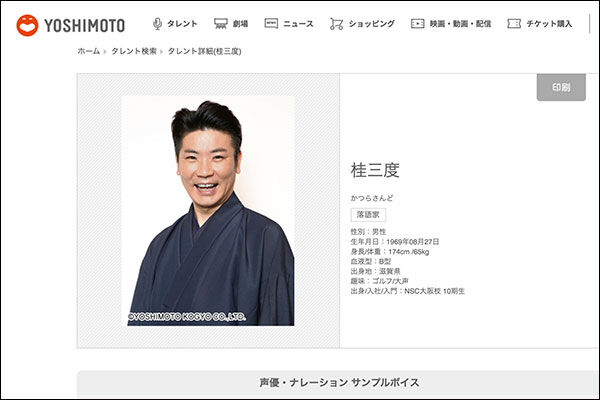The image size is (600, 400).
Task: Click the 趣味：ゴルフ/大声 line
Action: pyautogui.click(x=379, y=281)
